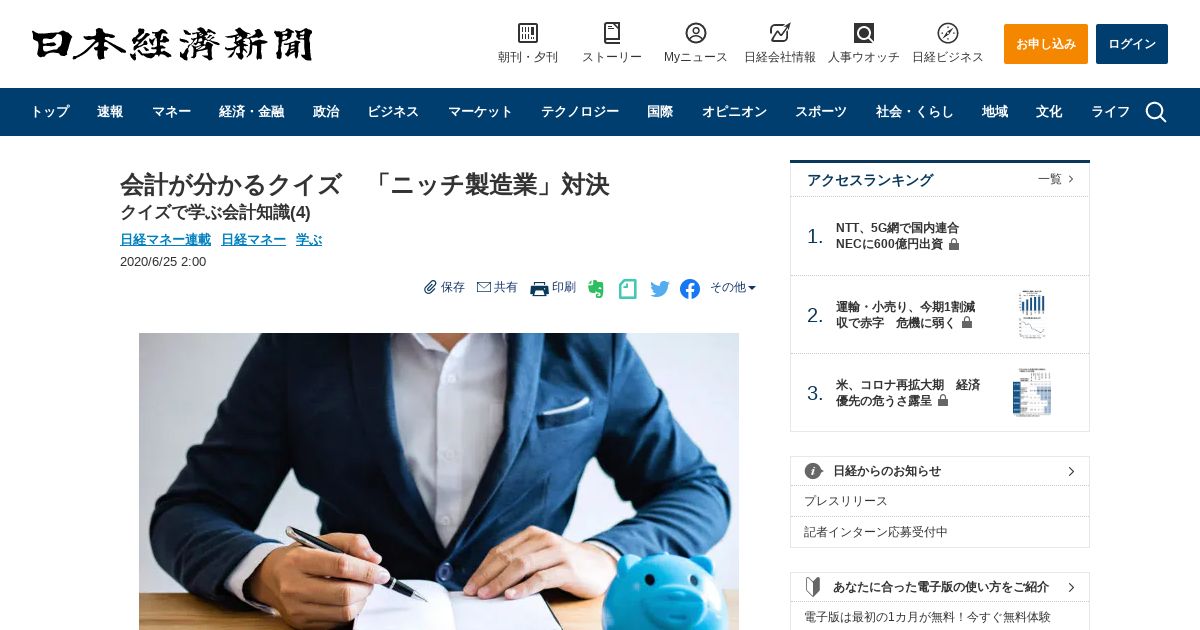This screenshot has height=630, width=1200.
Task: Share the article on Twitter
Action: (x=660, y=289)
